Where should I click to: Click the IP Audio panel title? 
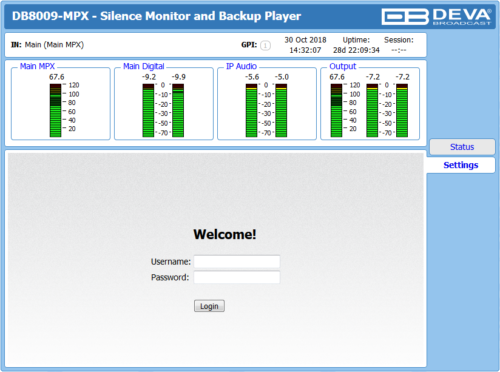point(241,66)
